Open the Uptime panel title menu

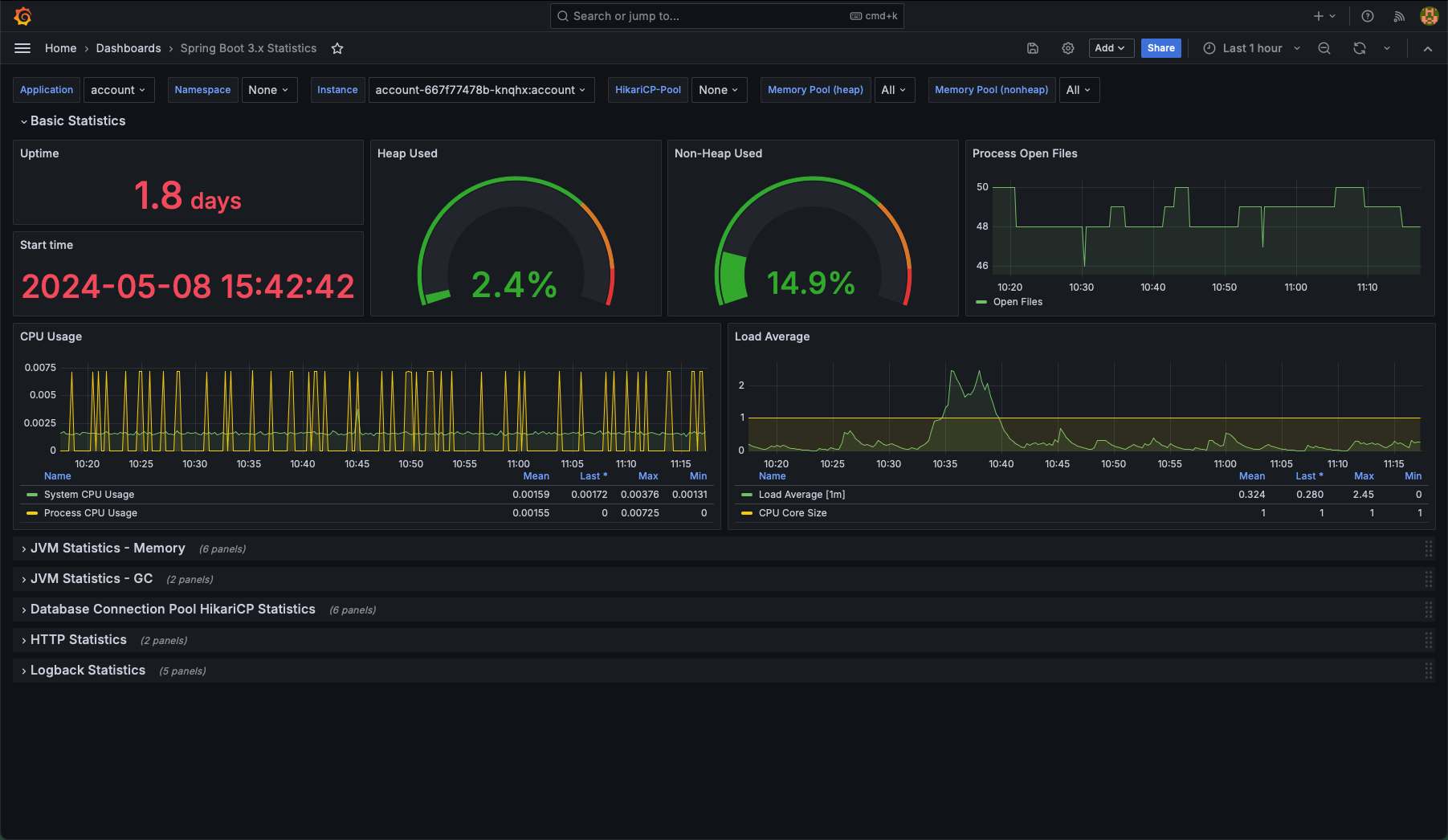coord(39,153)
